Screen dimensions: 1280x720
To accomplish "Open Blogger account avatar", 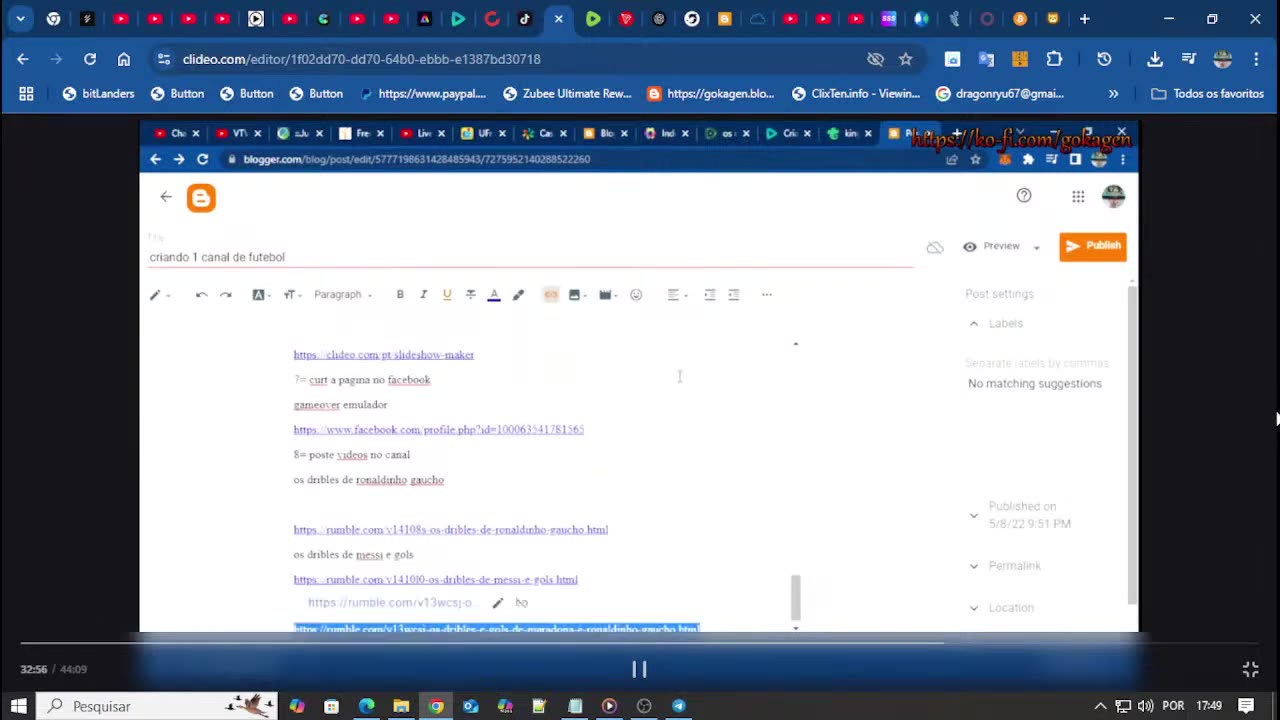I will point(1113,196).
